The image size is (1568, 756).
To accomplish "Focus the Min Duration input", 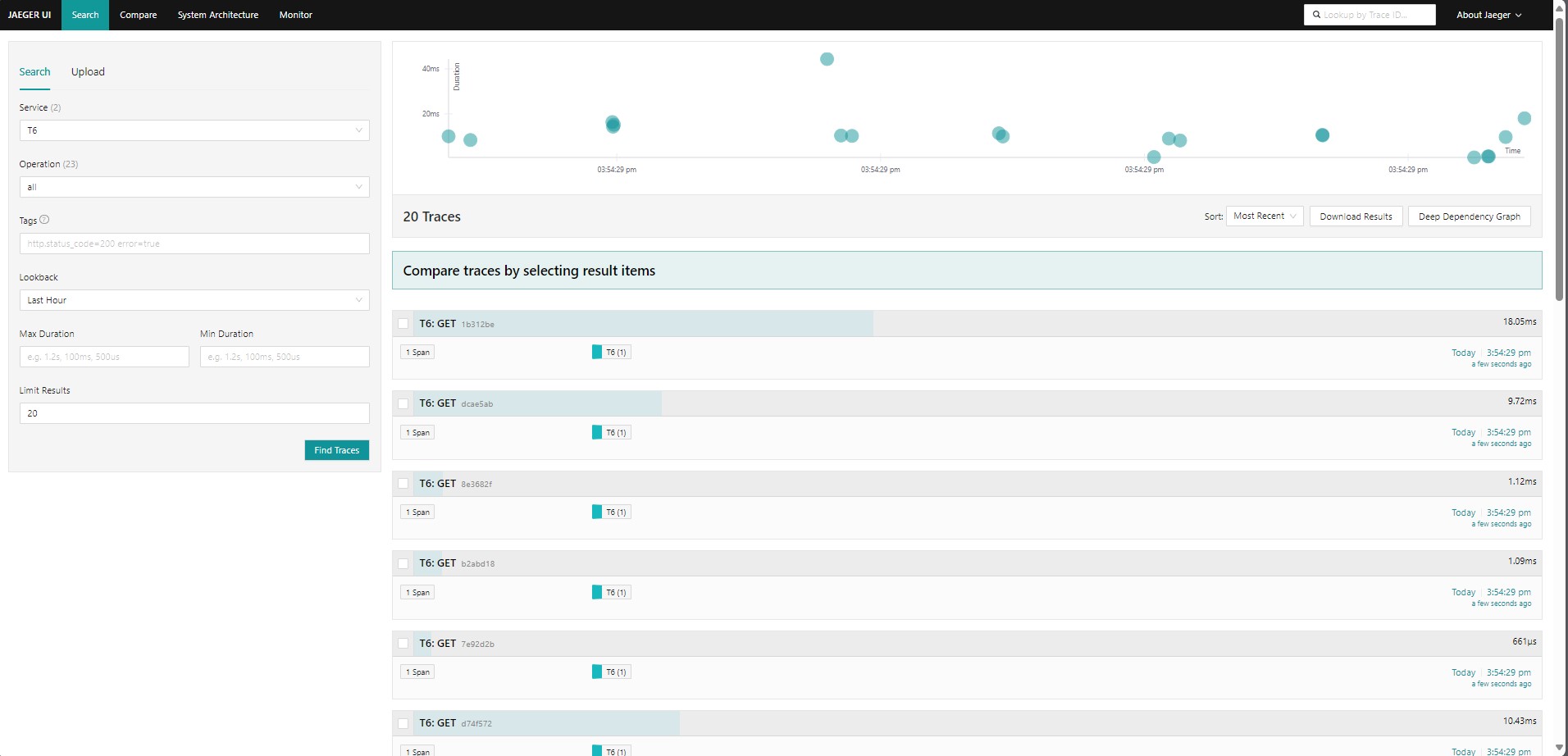I will [285, 357].
